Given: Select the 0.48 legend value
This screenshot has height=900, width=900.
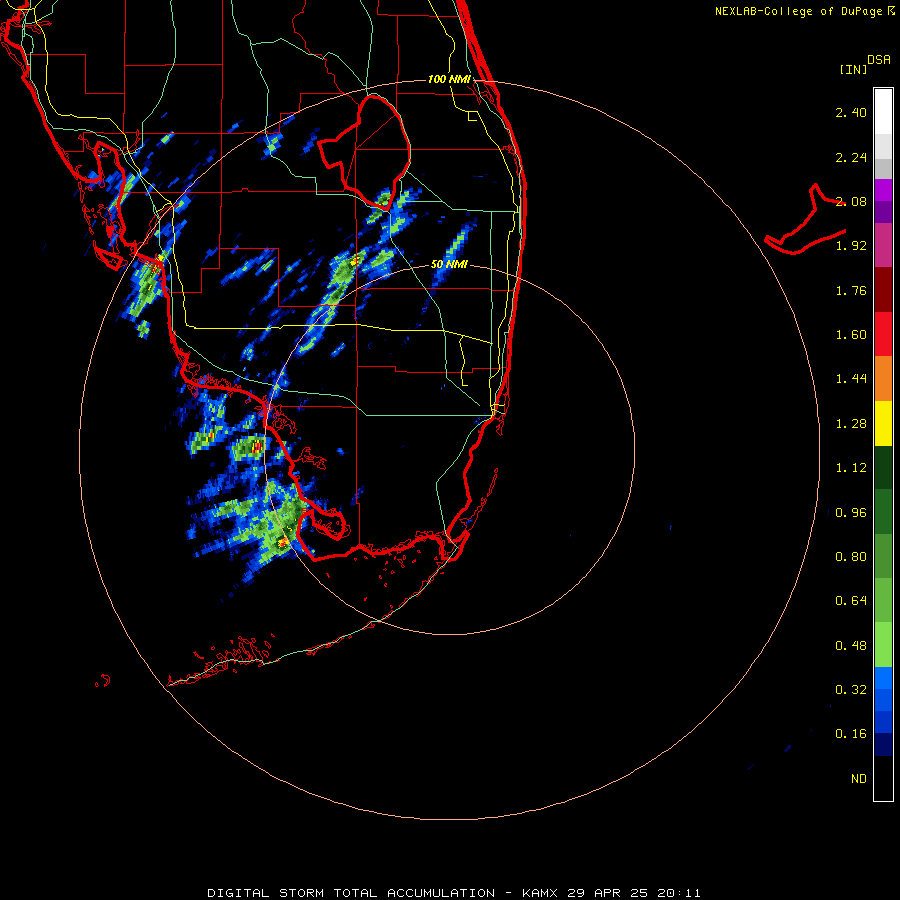Looking at the screenshot, I should point(851,646).
